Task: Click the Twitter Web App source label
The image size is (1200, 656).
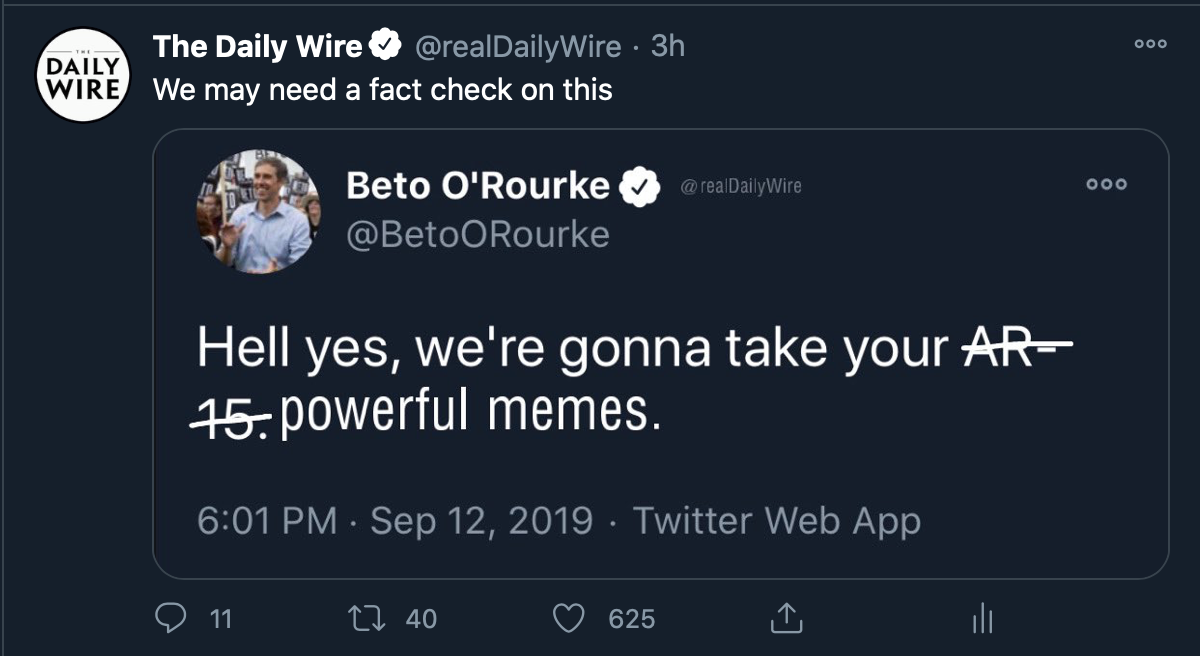Action: (x=776, y=521)
